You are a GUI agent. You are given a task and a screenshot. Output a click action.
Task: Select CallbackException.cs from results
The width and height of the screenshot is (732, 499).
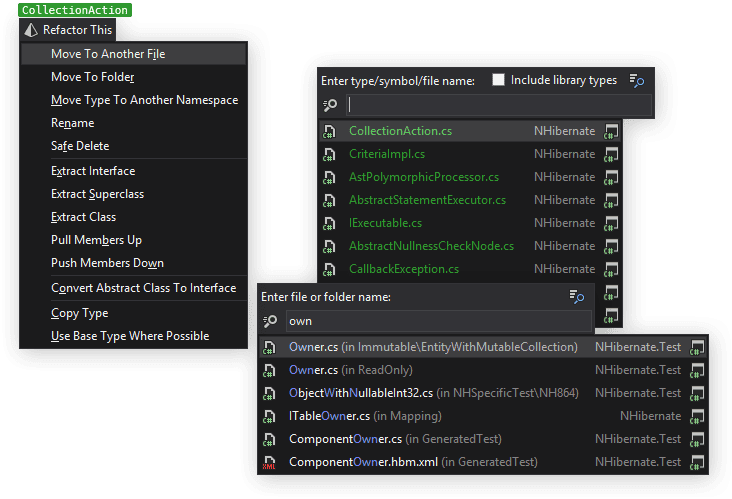pos(471,269)
